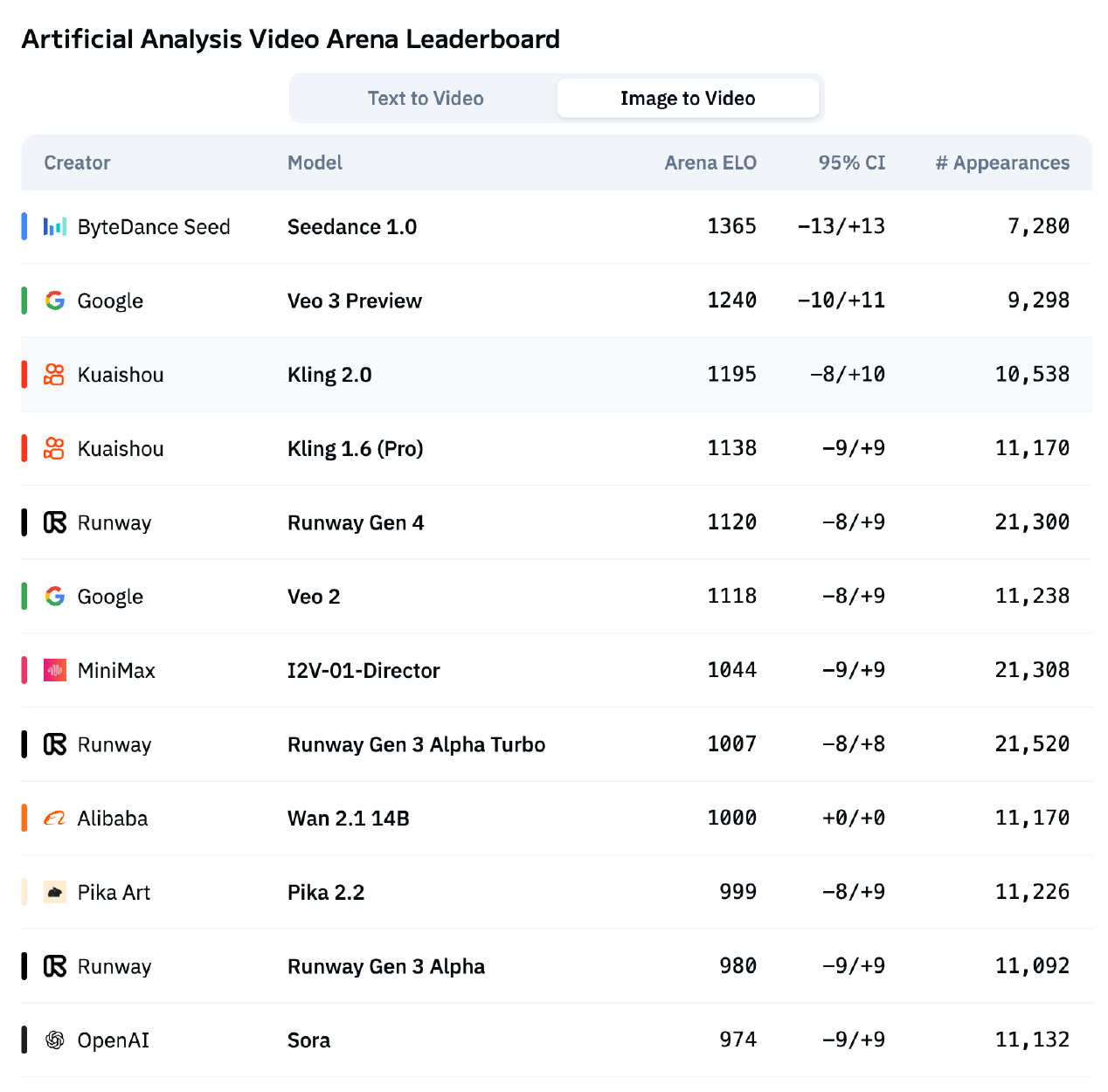This screenshot has width=1108, height=1092.
Task: Click the Veo 3 Preview model name
Action: pos(355,301)
